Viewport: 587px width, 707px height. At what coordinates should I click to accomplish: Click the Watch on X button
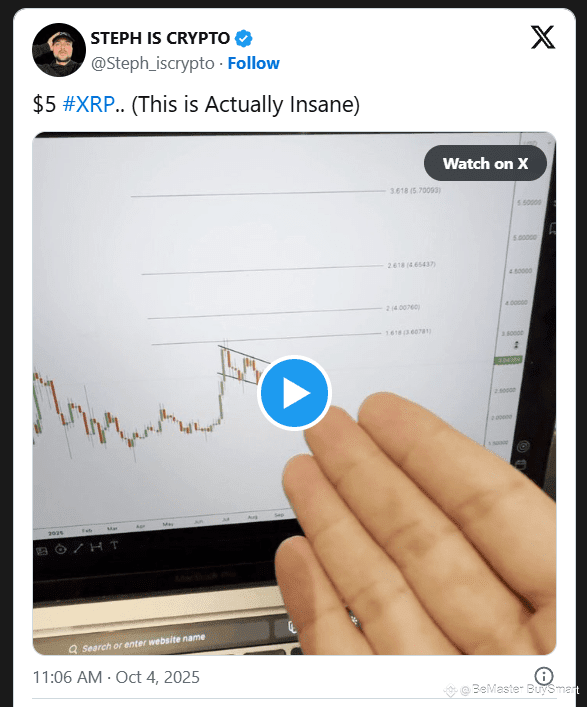click(485, 163)
